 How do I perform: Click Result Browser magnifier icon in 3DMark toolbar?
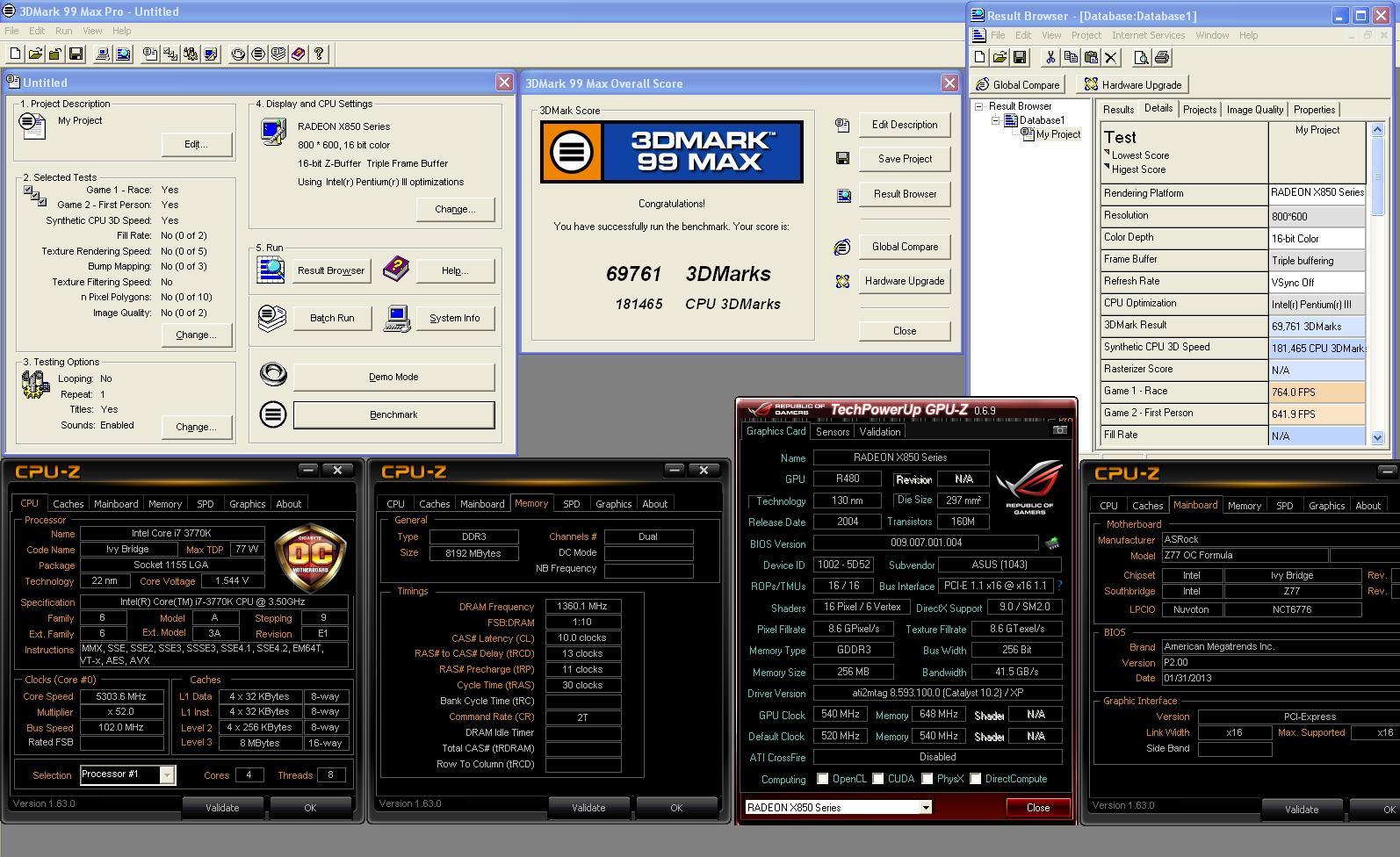[123, 54]
